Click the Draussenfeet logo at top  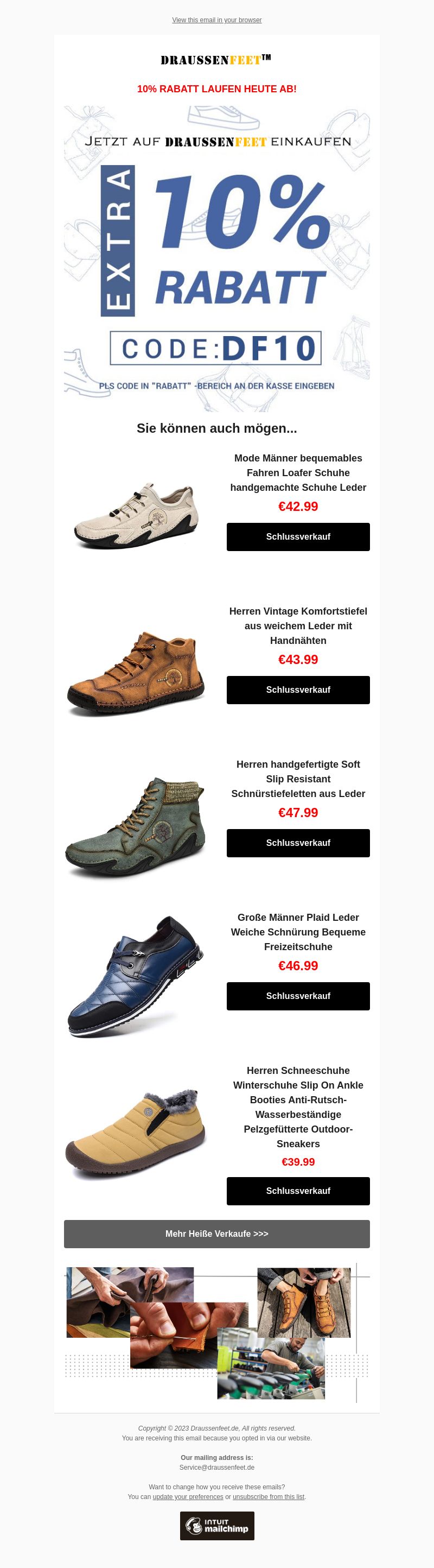tap(216, 60)
